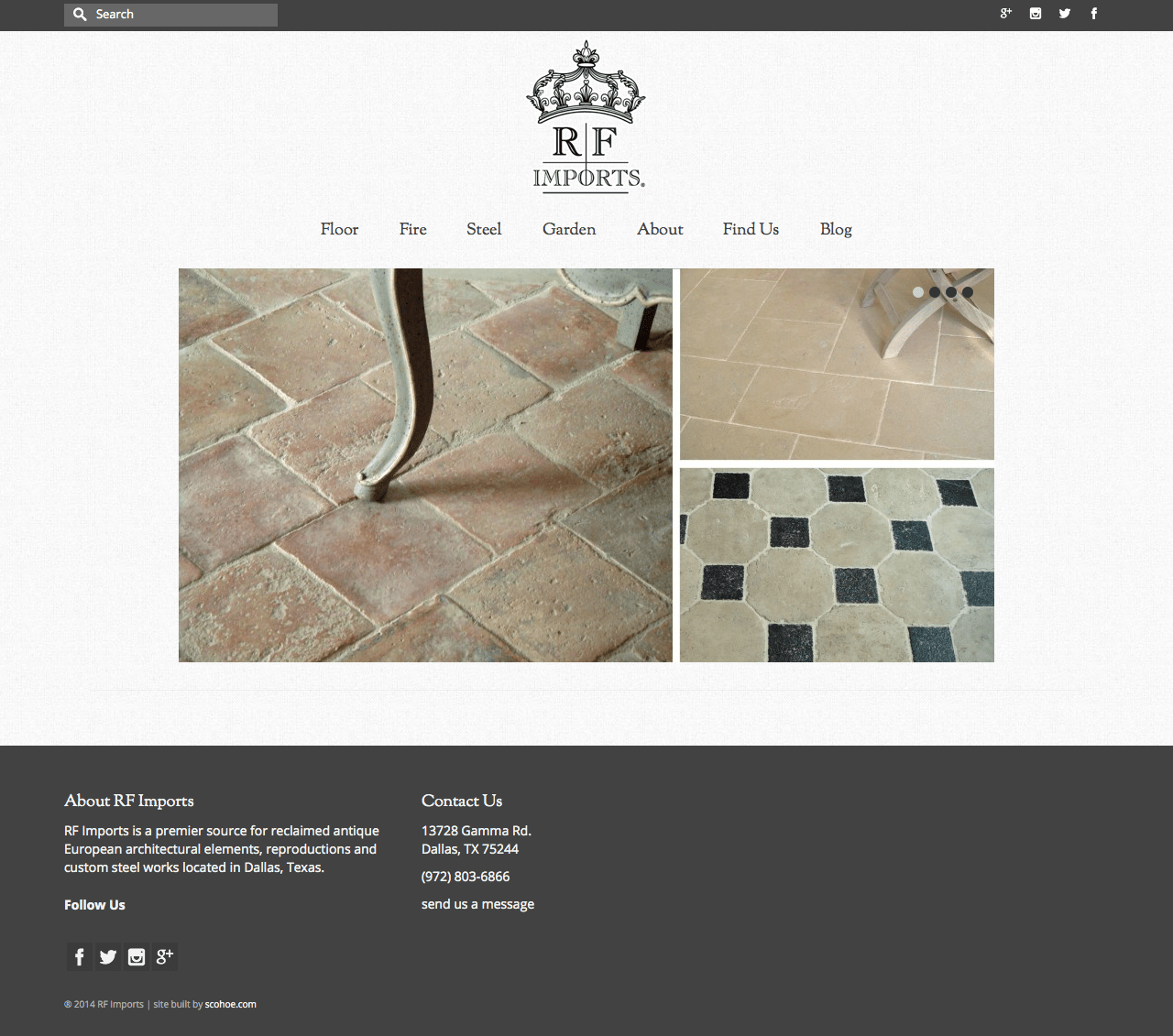Click inside the Search field
This screenshot has width=1173, height=1036.
[x=170, y=15]
